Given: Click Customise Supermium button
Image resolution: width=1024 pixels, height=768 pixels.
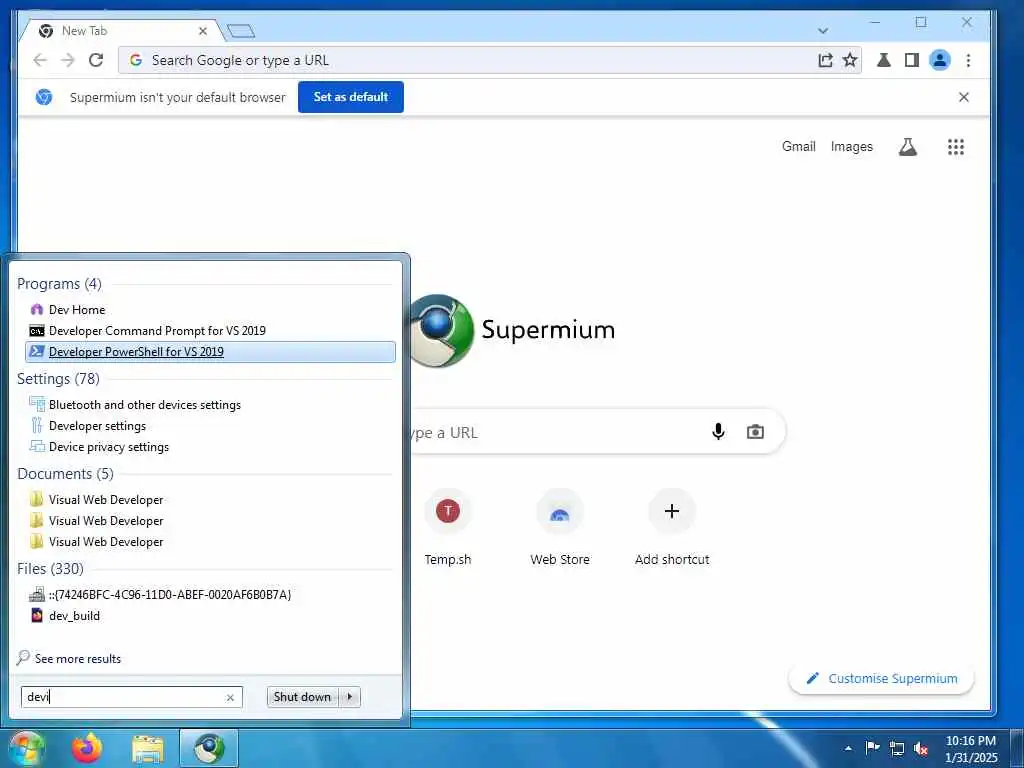Looking at the screenshot, I should click(882, 679).
